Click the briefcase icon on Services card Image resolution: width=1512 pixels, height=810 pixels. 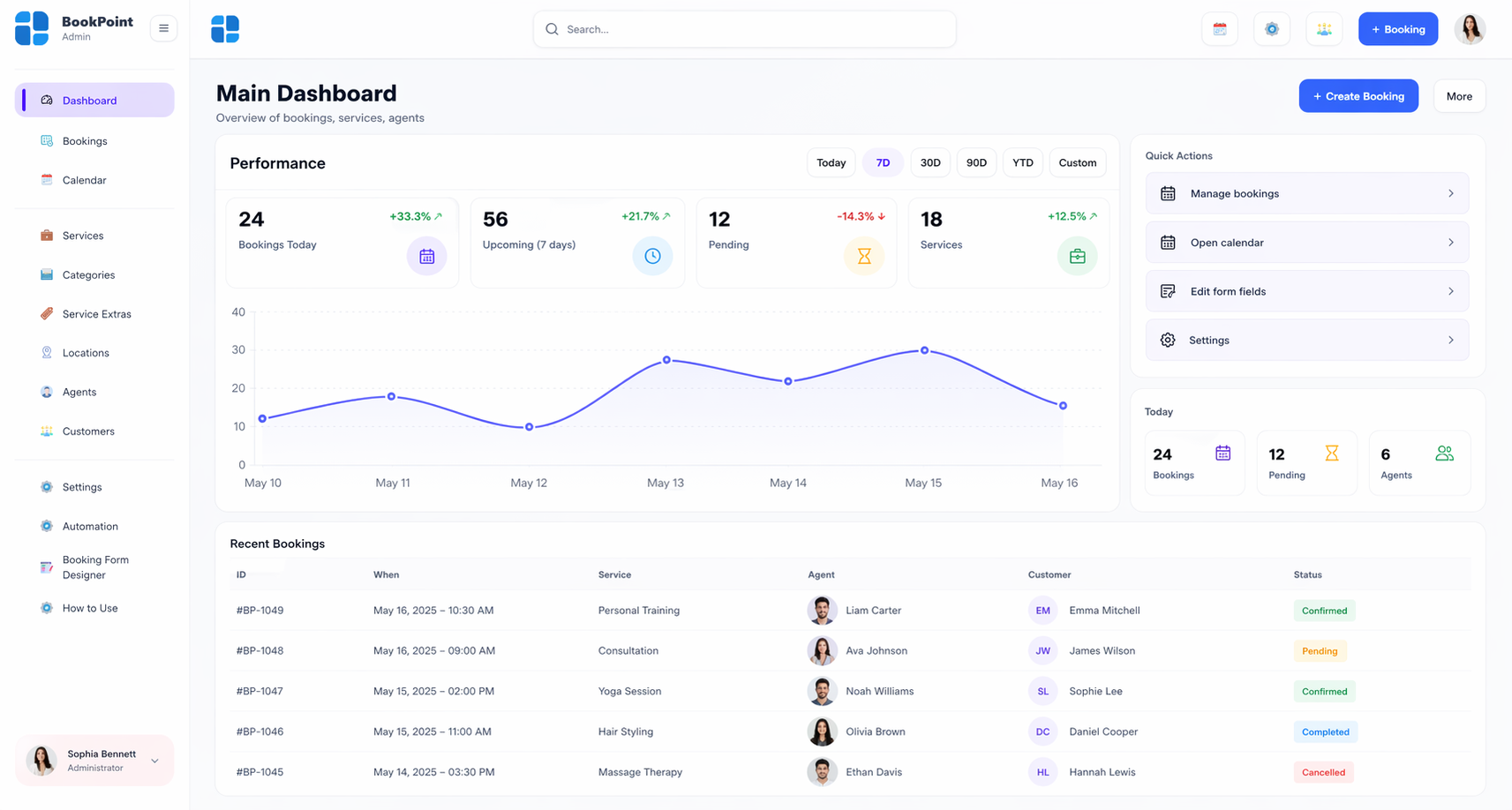(1077, 256)
